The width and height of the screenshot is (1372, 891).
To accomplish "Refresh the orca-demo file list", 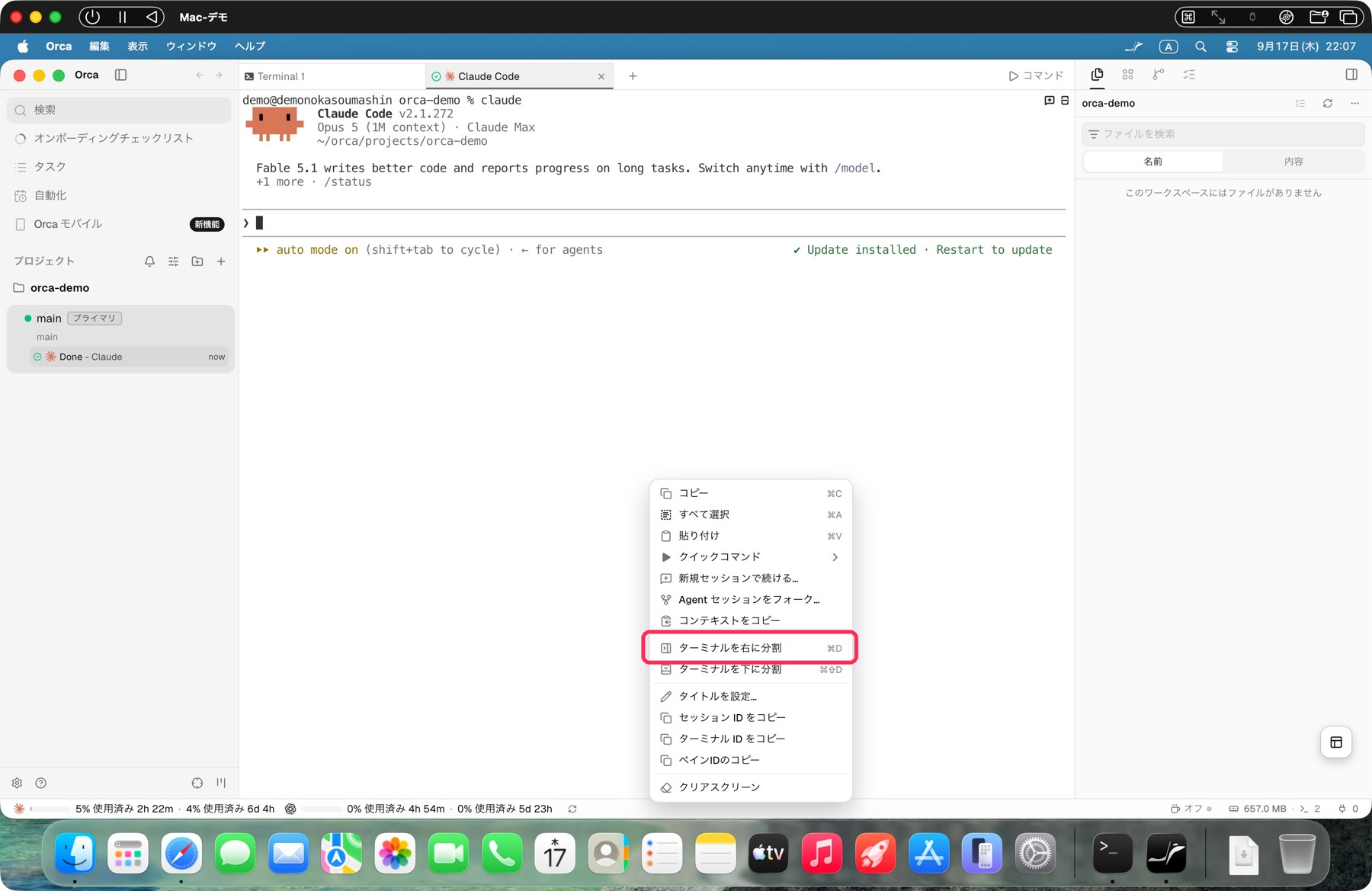I will (1328, 104).
